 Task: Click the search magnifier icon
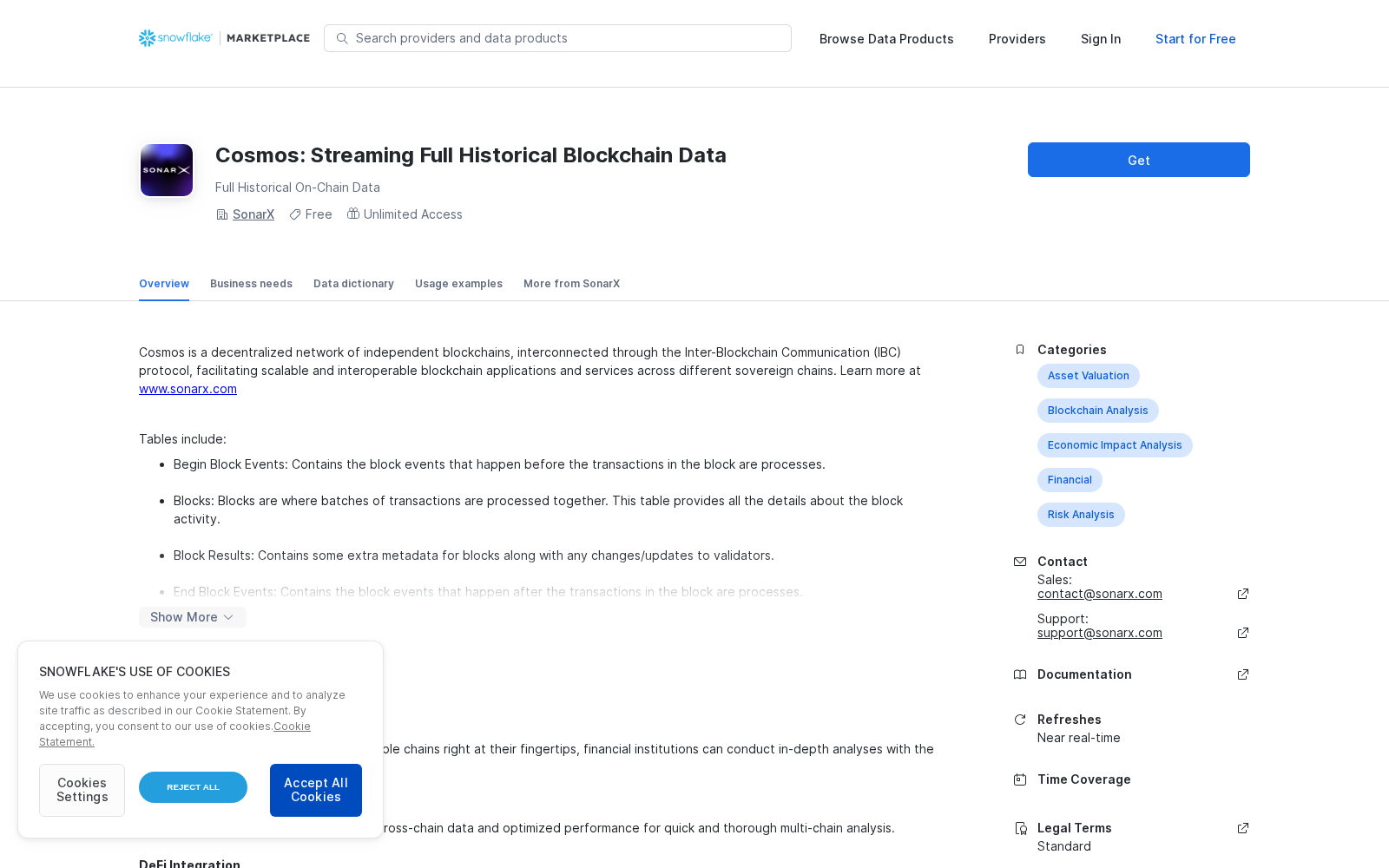coord(342,38)
